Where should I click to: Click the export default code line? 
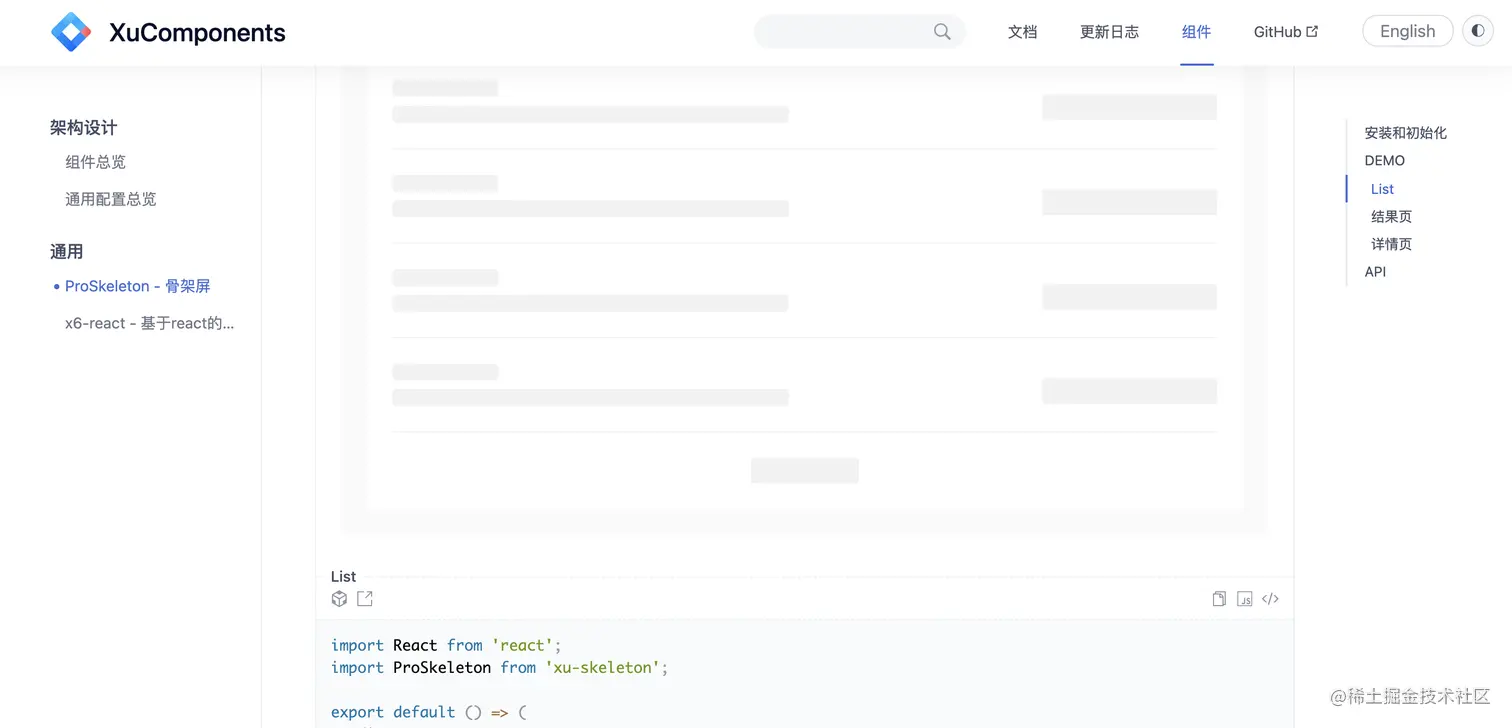pyautogui.click(x=429, y=712)
